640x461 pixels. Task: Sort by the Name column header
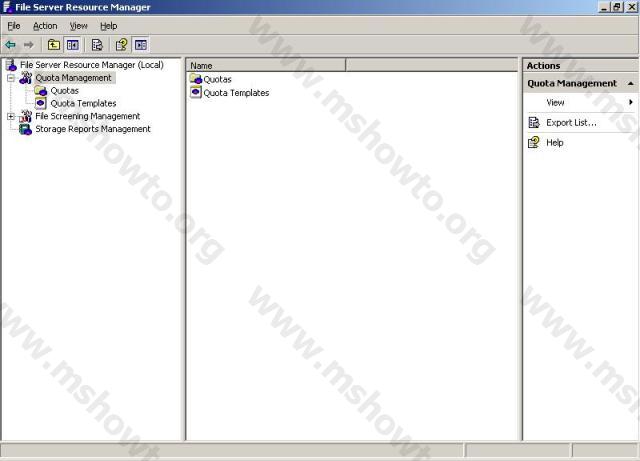click(x=266, y=65)
